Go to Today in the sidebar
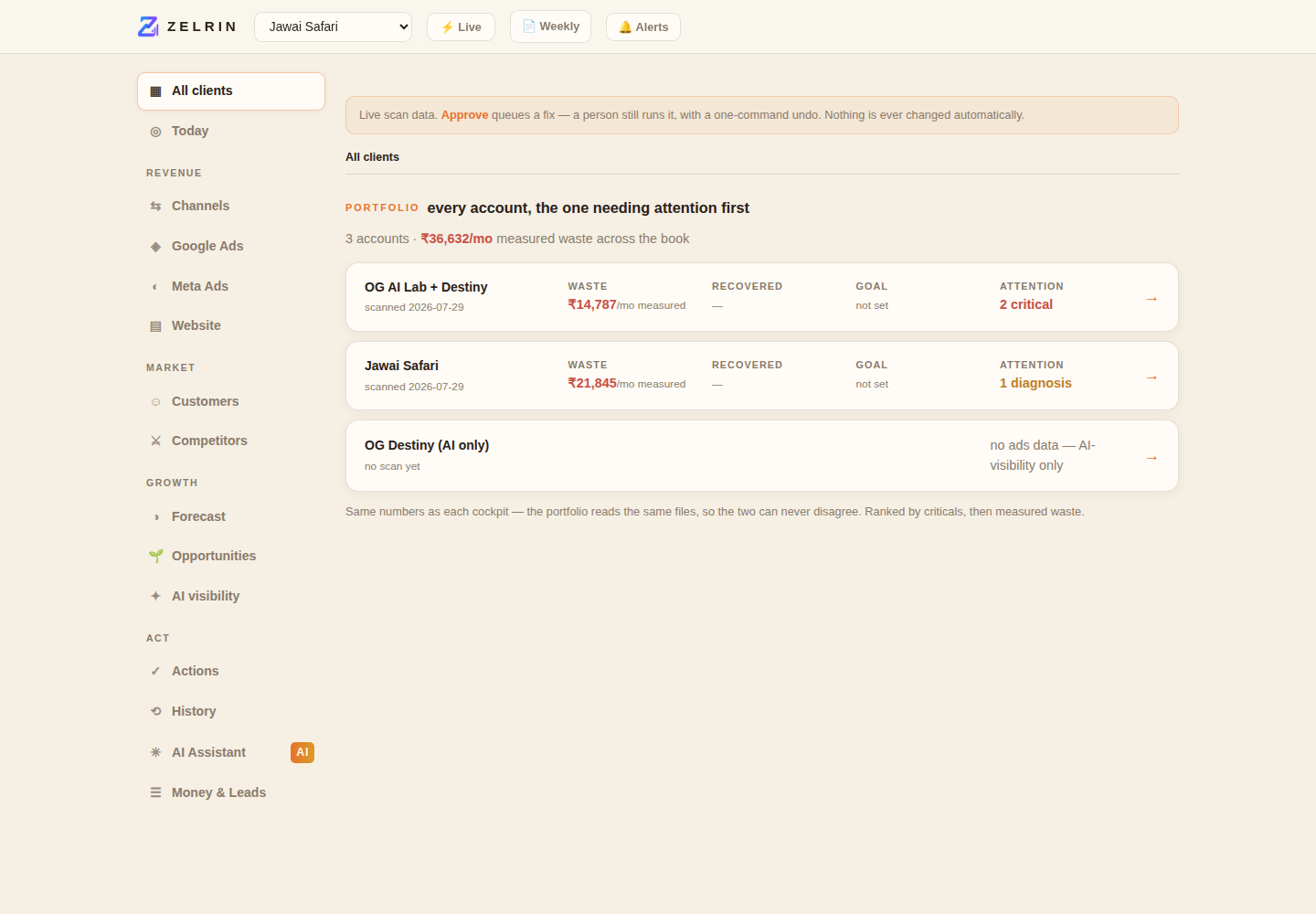Screen dimensions: 1316x914 pyautogui.click(x=231, y=131)
